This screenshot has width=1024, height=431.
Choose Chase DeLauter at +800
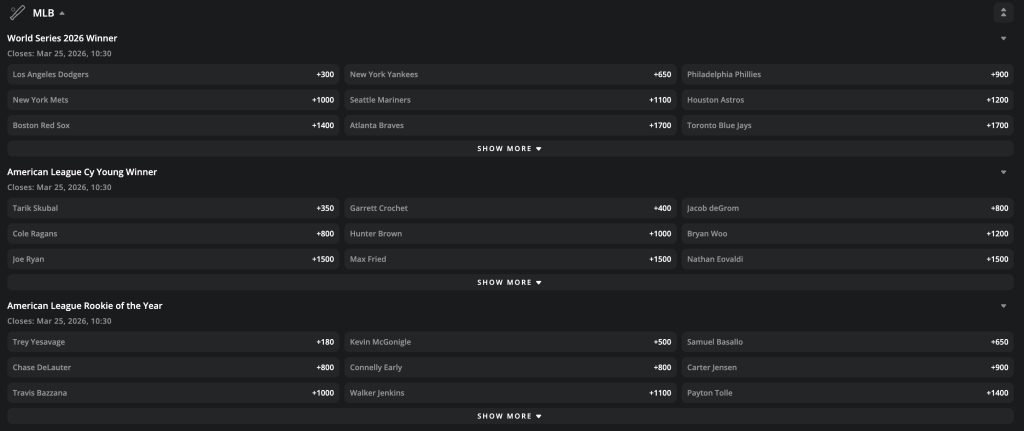click(x=173, y=368)
